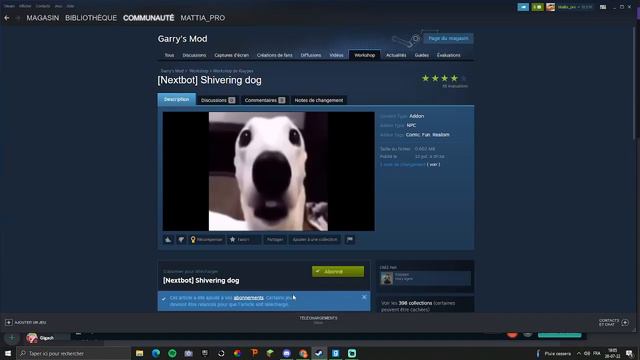Switch to the Captures d'écran tab
640x360 pixels.
[x=231, y=55]
